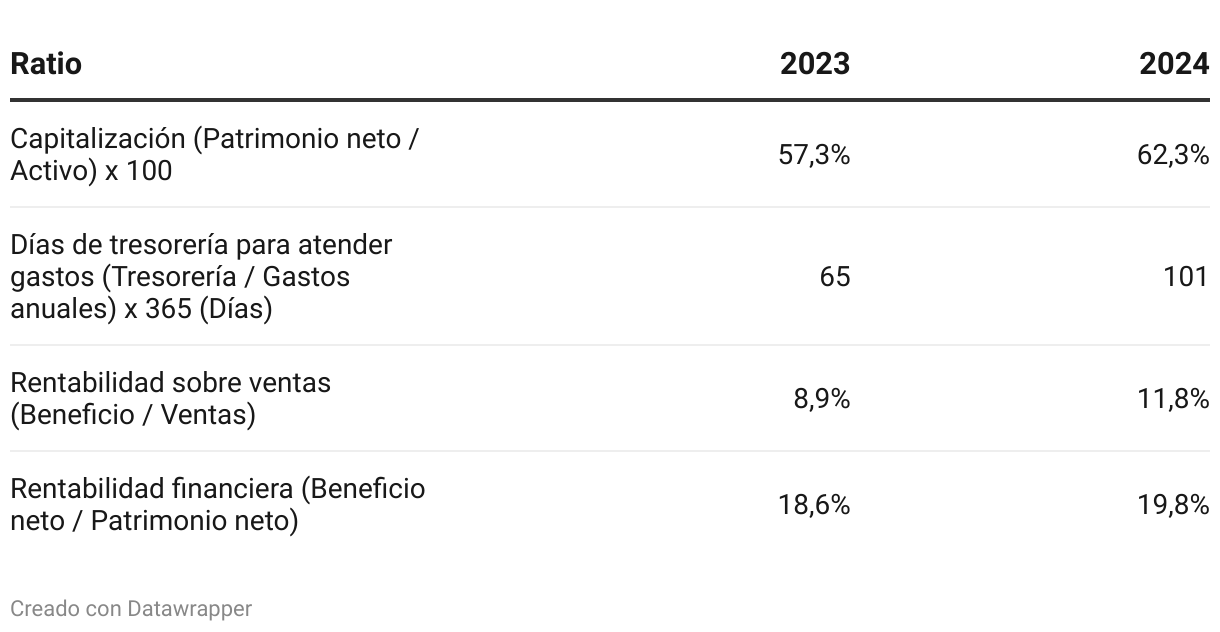The width and height of the screenshot is (1220, 632).
Task: Click the text 'anuales) x 365 (Días)'
Action: (141, 309)
